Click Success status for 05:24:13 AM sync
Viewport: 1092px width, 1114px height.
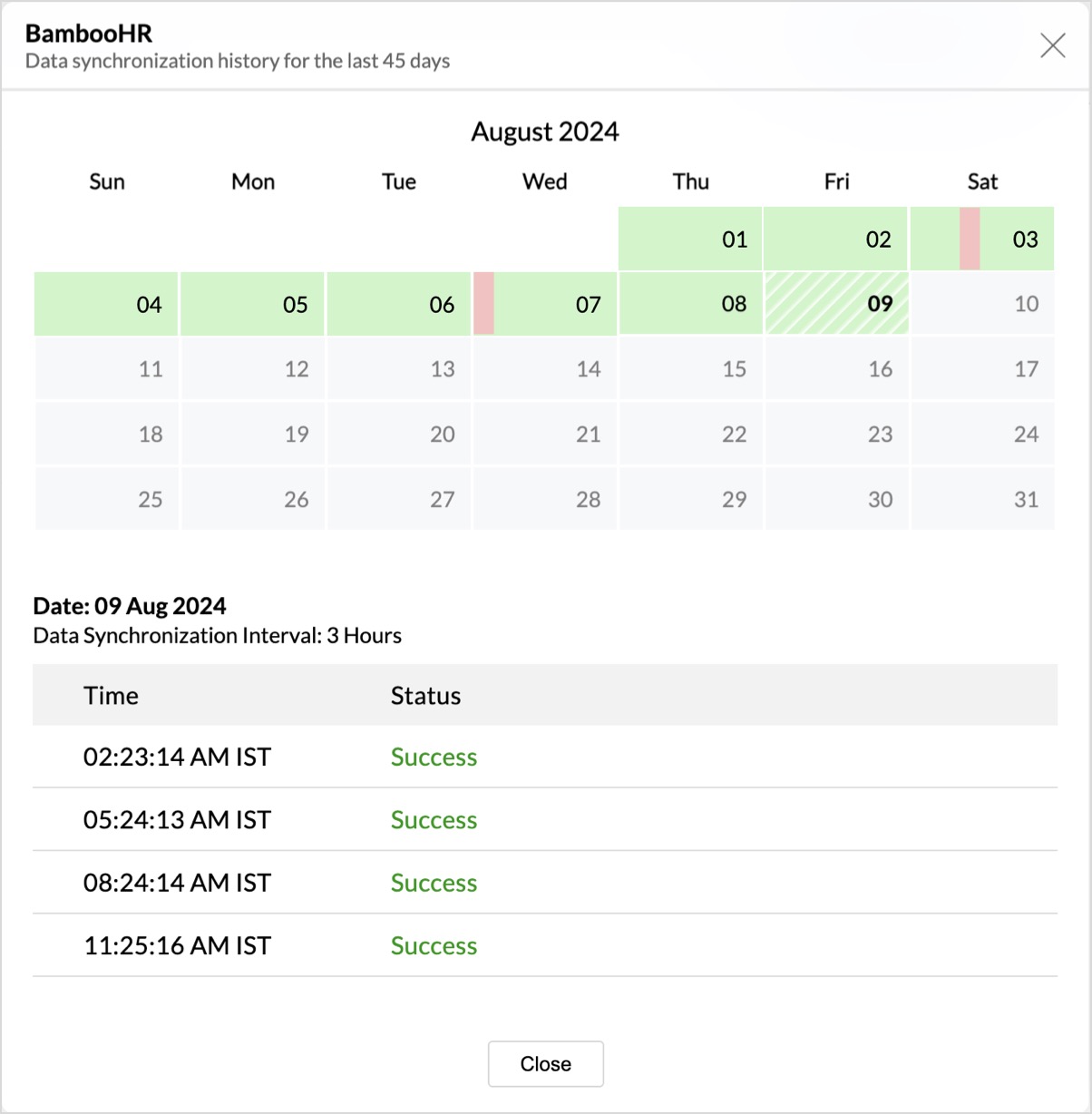[x=434, y=820]
